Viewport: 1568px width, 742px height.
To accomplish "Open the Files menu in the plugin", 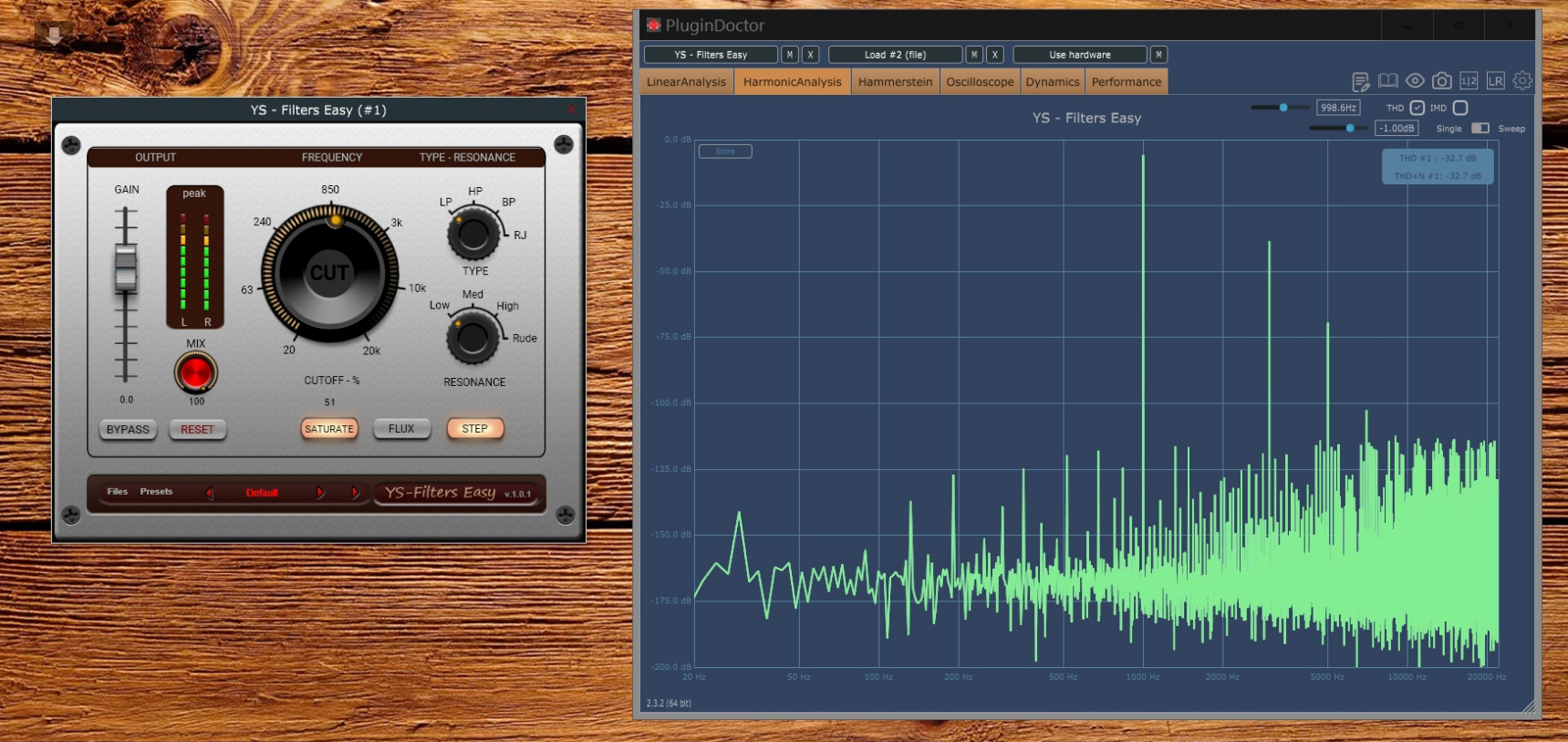I will (x=118, y=492).
